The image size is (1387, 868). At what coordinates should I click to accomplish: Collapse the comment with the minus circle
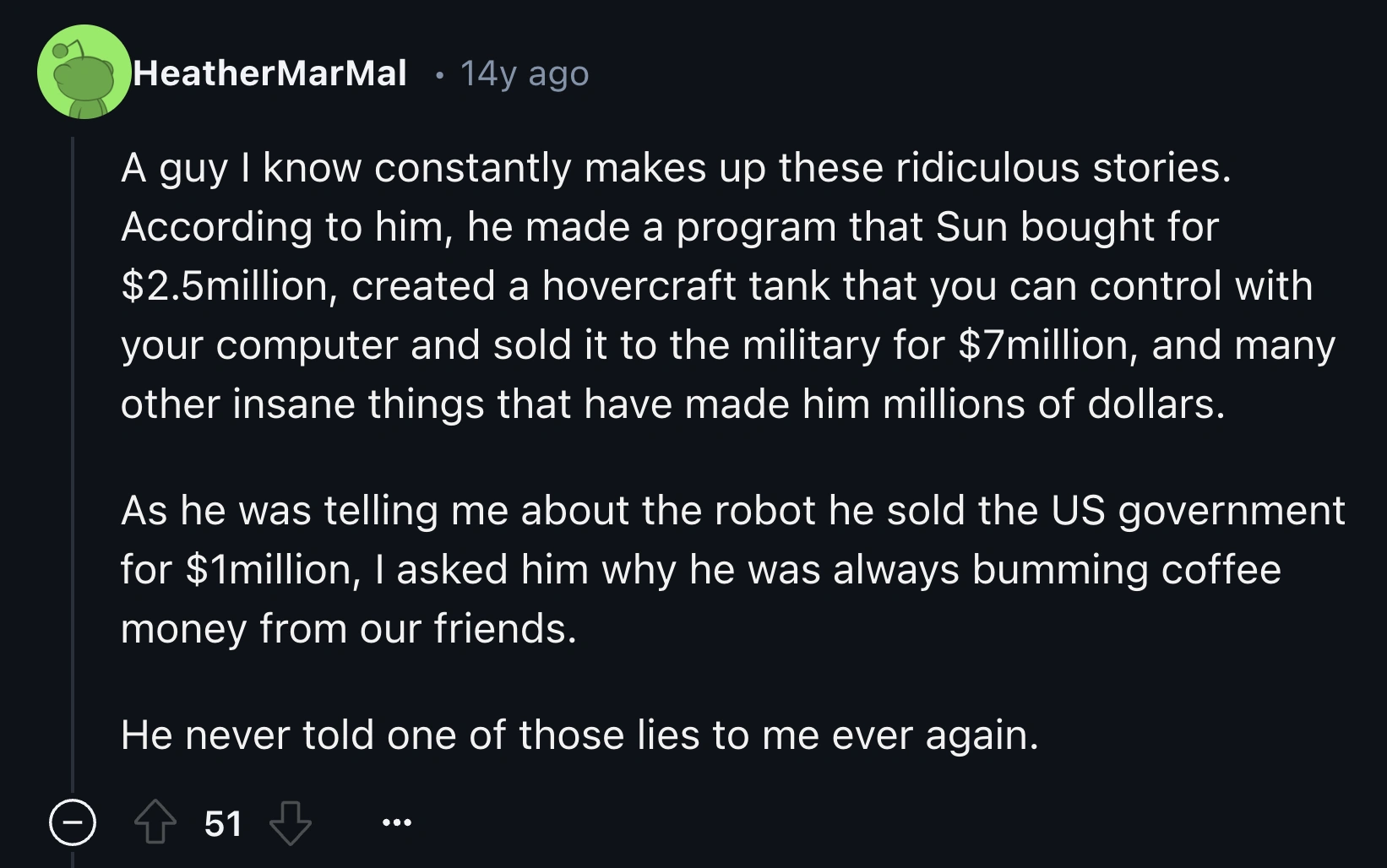click(x=72, y=822)
